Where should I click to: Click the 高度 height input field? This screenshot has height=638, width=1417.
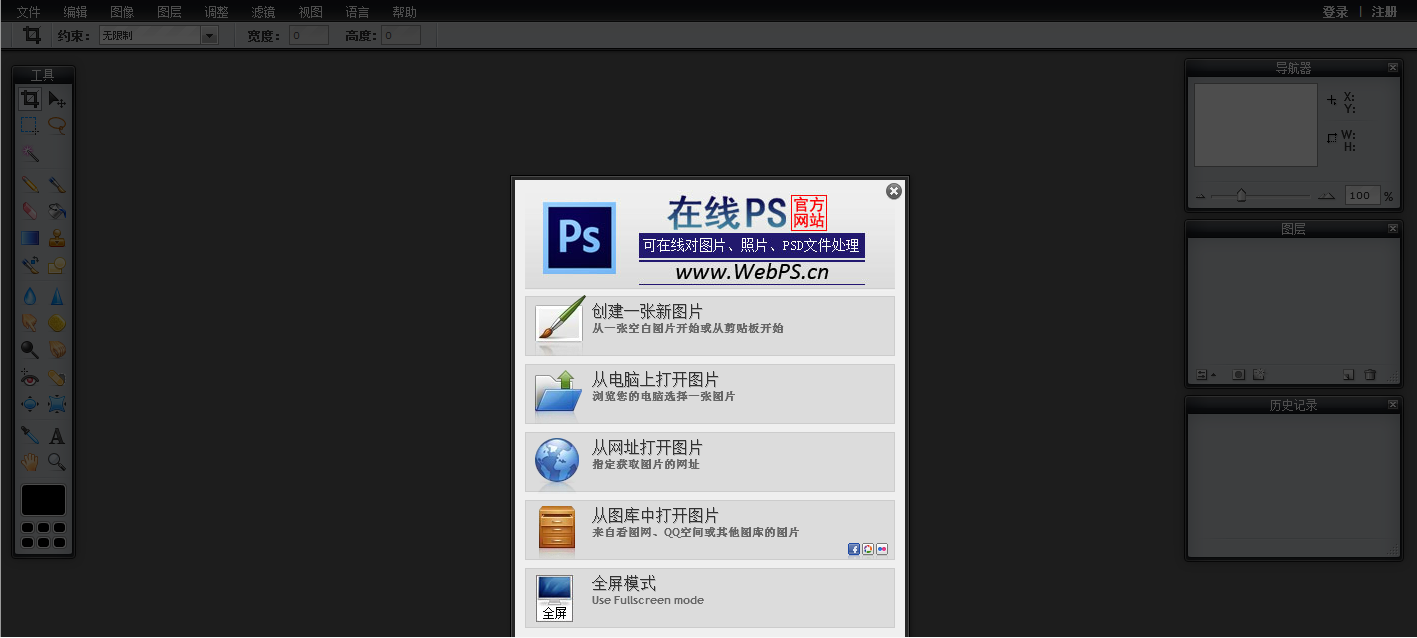[401, 36]
